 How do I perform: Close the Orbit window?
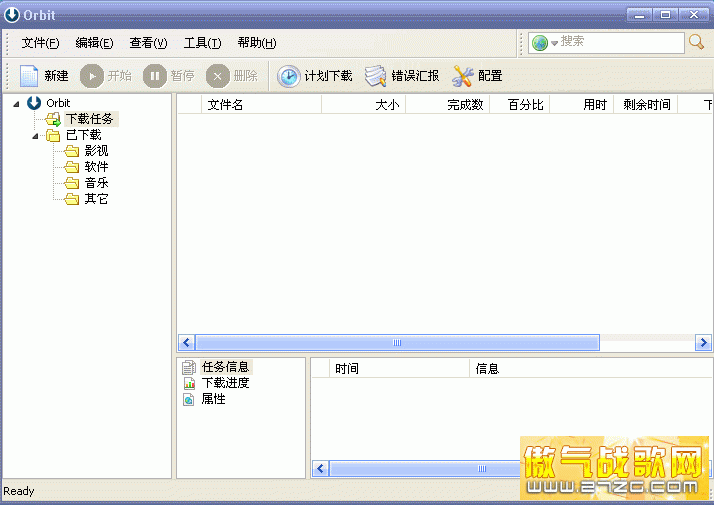coord(694,15)
